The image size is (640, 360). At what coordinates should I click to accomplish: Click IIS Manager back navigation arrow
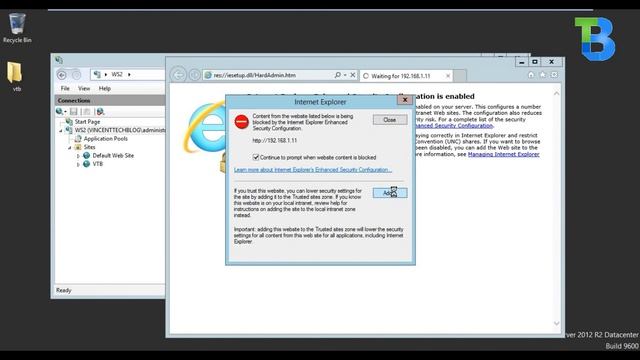pyautogui.click(x=62, y=75)
